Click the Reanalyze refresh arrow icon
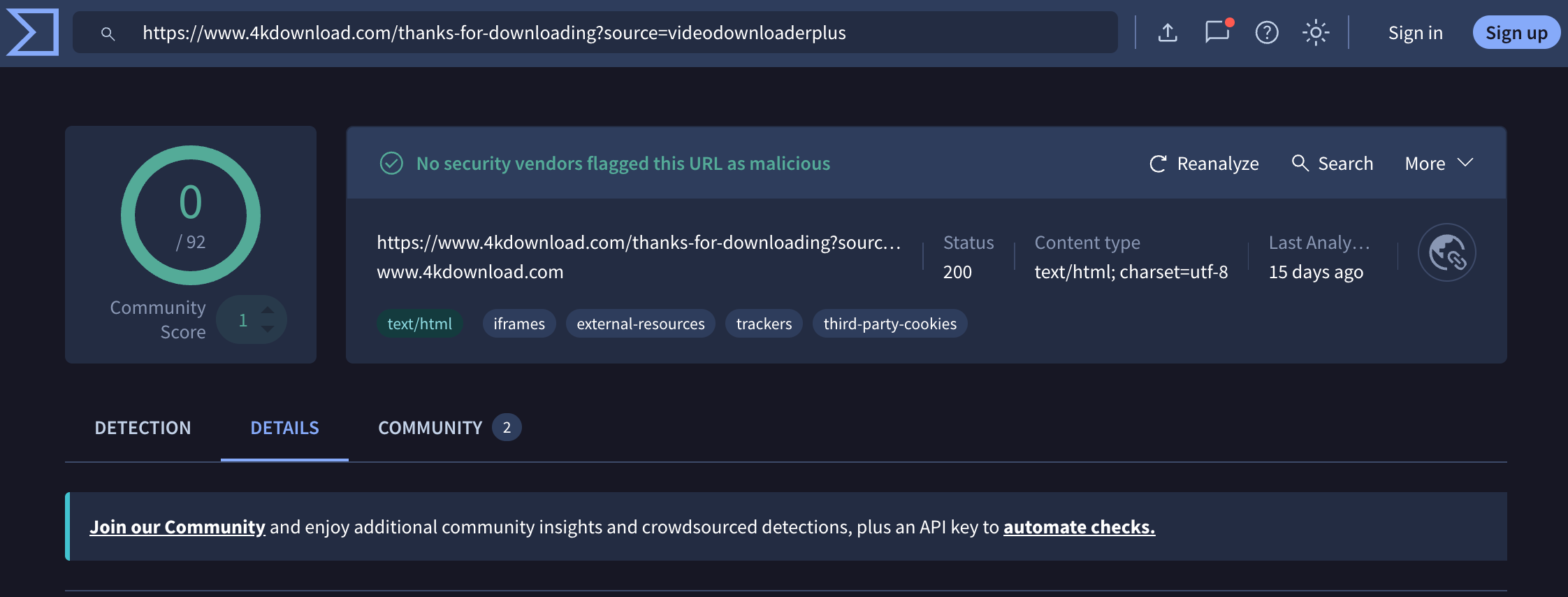 (x=1158, y=164)
